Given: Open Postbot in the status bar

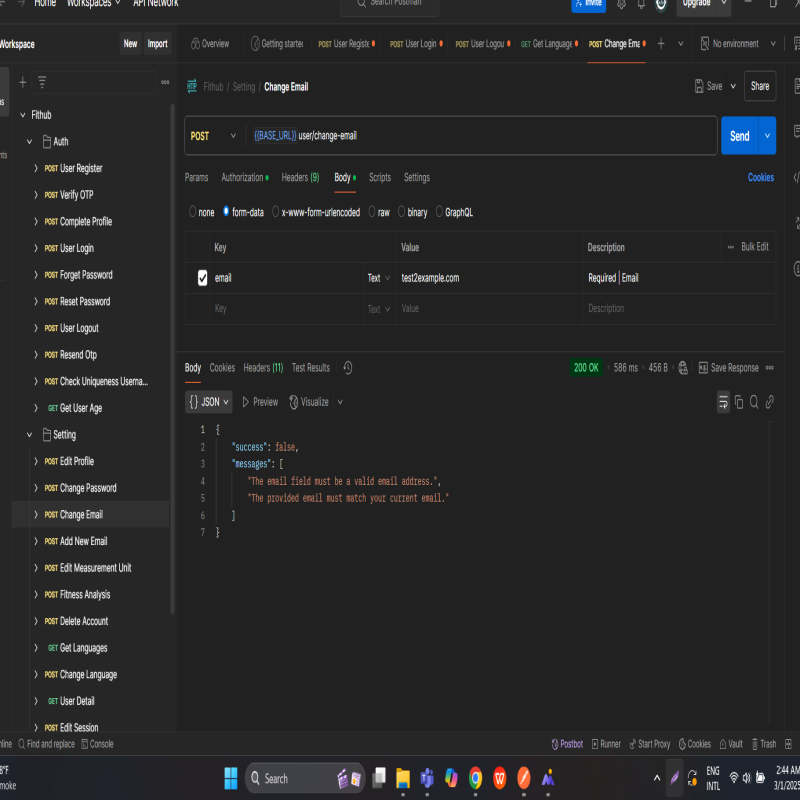Looking at the screenshot, I should (567, 744).
